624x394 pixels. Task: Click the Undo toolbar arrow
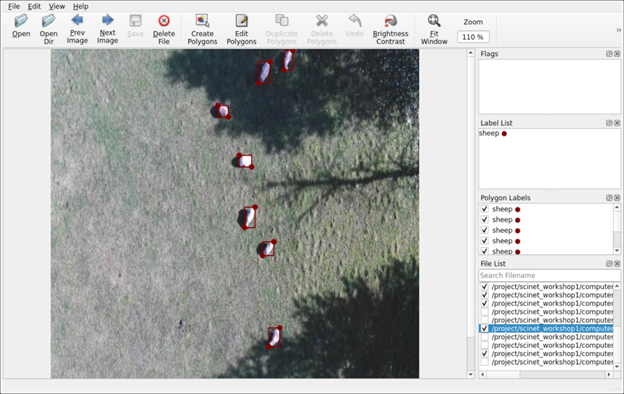pos(355,20)
